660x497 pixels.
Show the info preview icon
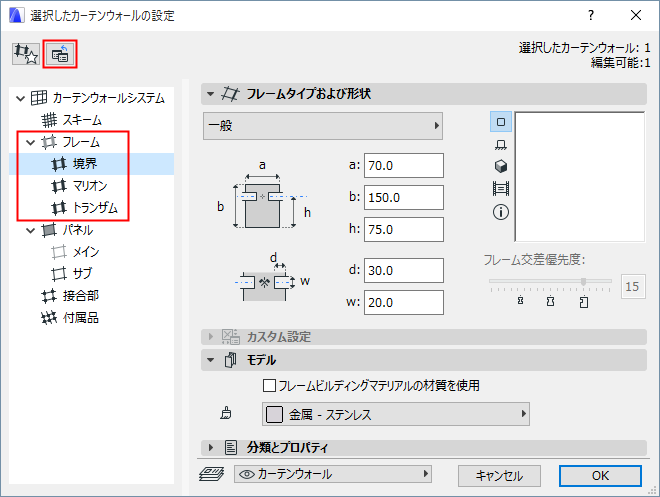point(501,212)
